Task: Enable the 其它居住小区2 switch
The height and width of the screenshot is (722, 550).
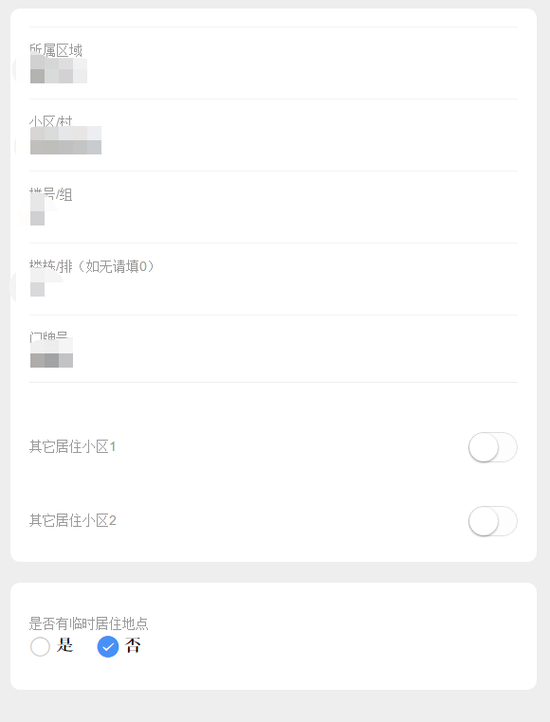Action: (492, 521)
